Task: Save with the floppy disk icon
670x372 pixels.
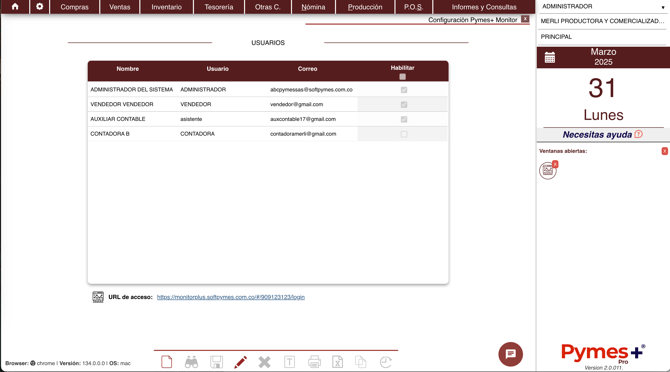Action: (x=216, y=362)
